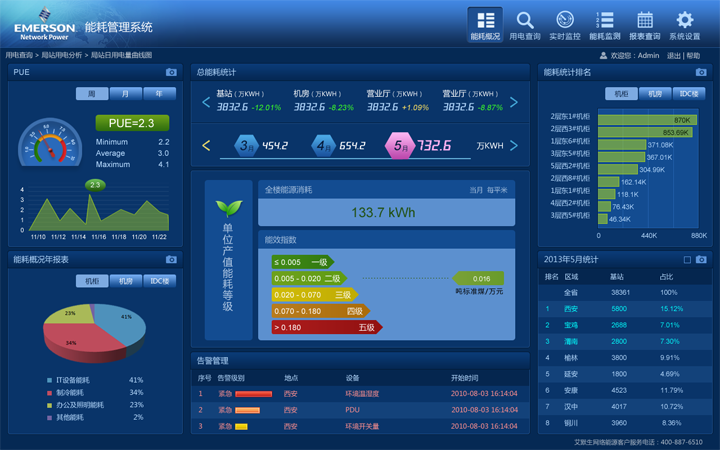Click the green leaf energy icon
This screenshot has width=720, height=450.
point(229,208)
